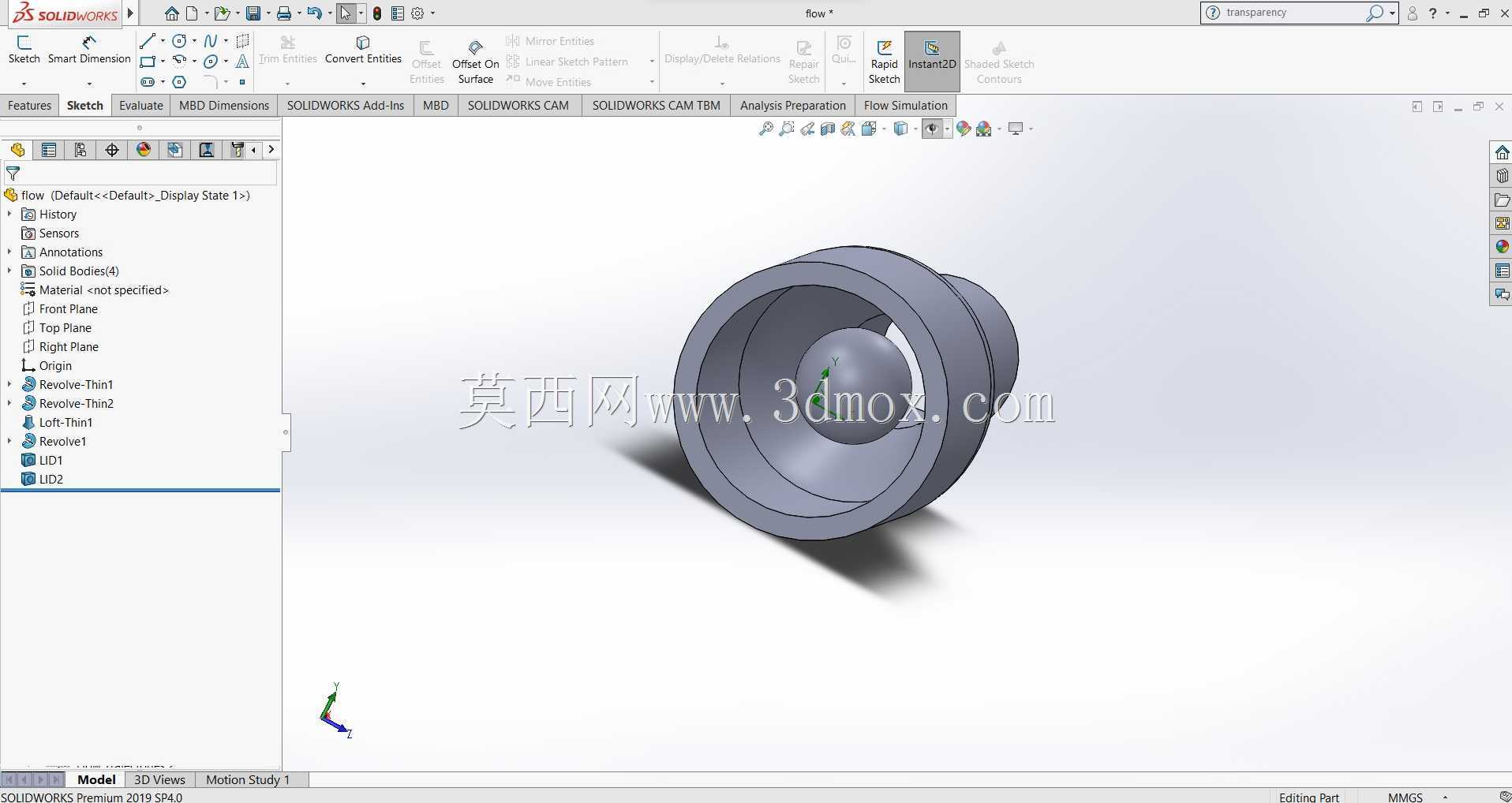Expand the Revolve1 feature

point(9,441)
